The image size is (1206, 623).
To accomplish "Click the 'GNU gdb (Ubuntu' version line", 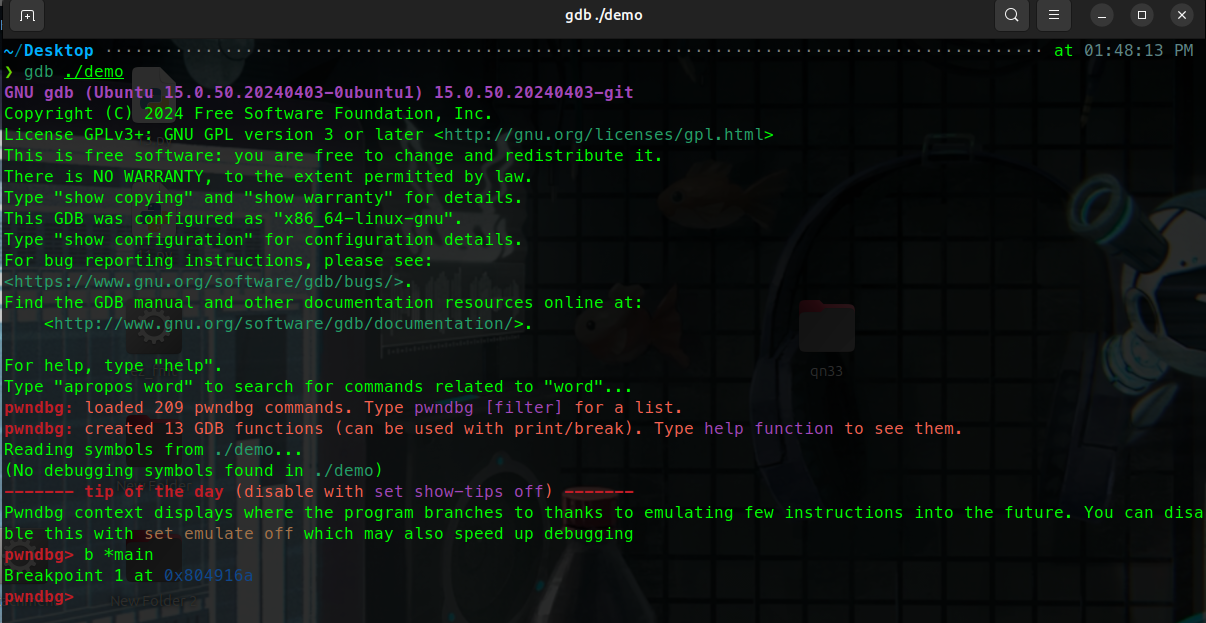I will [x=319, y=92].
